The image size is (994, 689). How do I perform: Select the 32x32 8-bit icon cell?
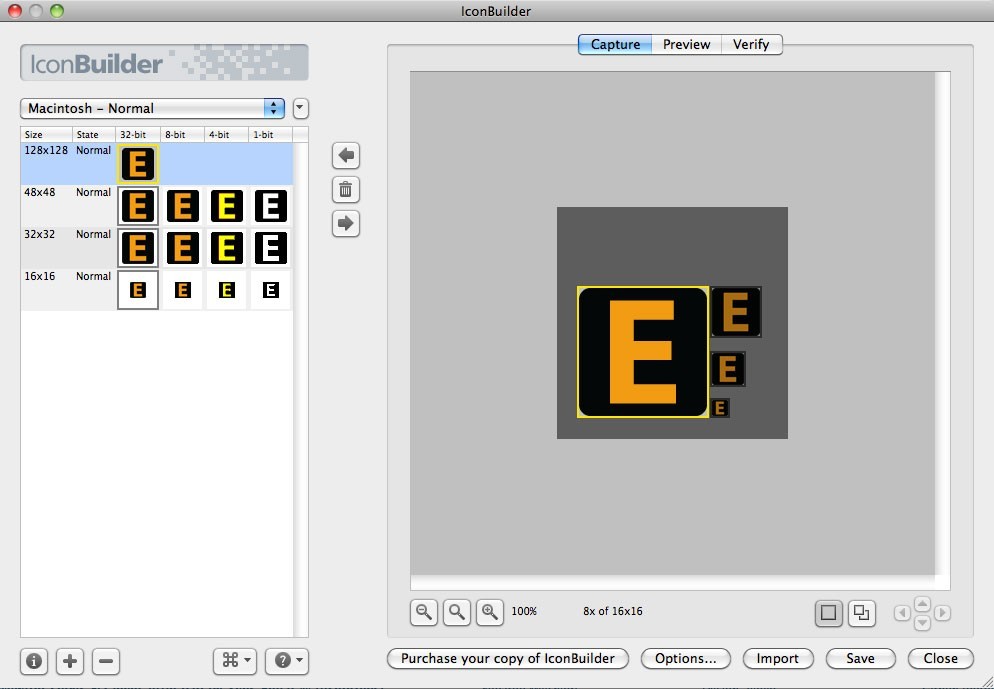click(183, 247)
